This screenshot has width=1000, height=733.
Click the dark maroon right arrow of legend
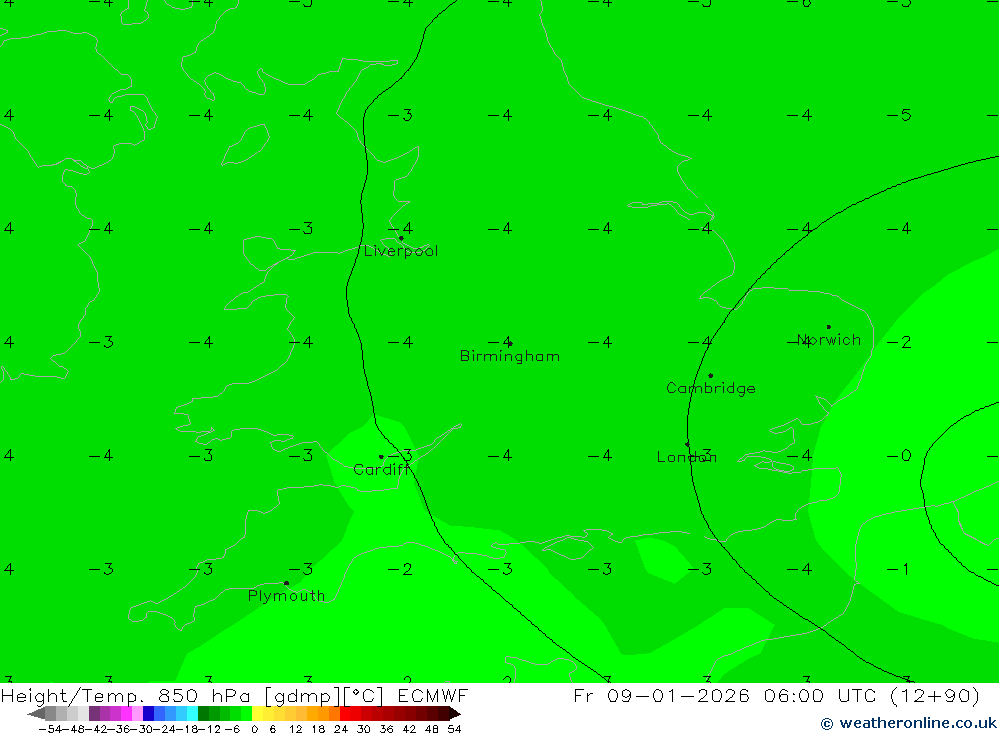click(x=455, y=713)
